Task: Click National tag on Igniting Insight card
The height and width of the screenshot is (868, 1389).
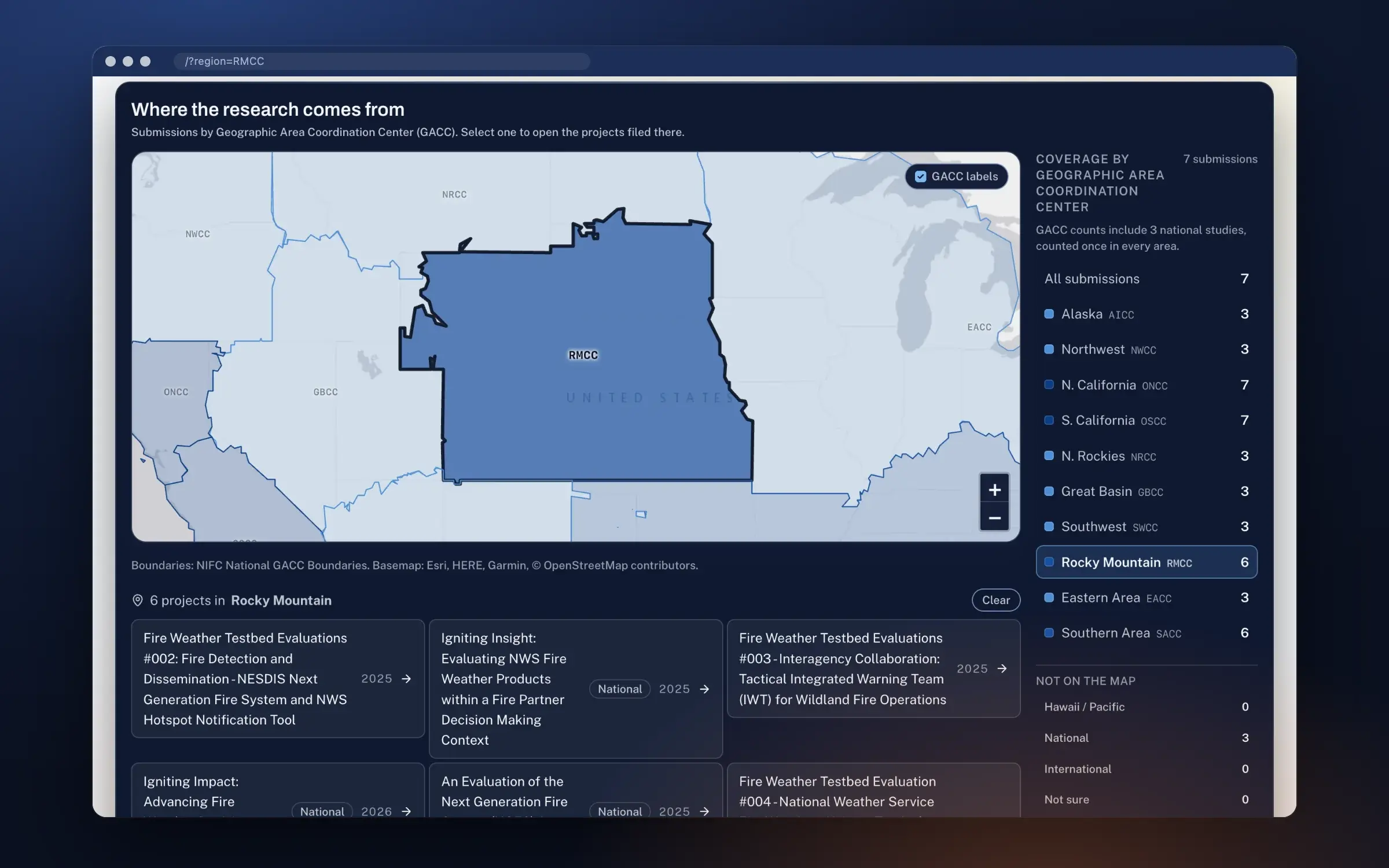Action: pyautogui.click(x=620, y=689)
